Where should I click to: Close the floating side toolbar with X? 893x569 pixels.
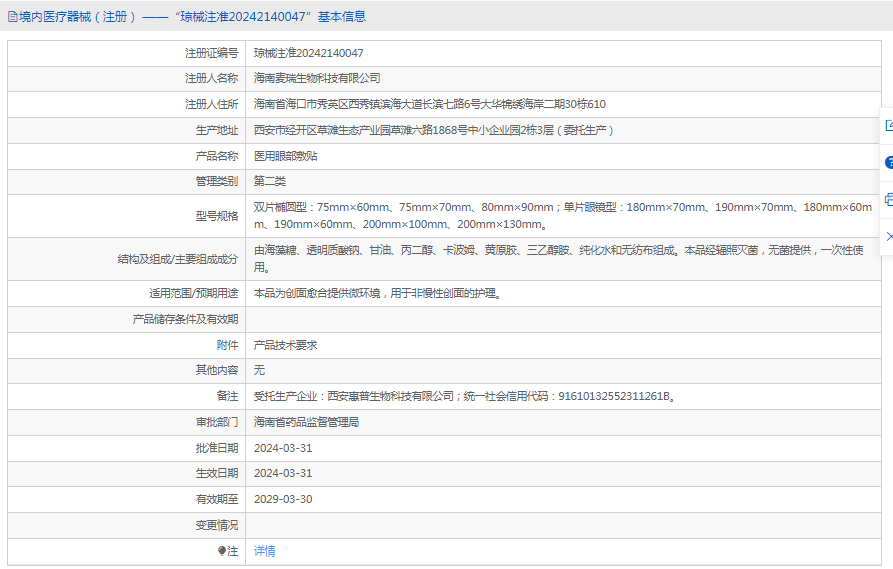tap(888, 236)
